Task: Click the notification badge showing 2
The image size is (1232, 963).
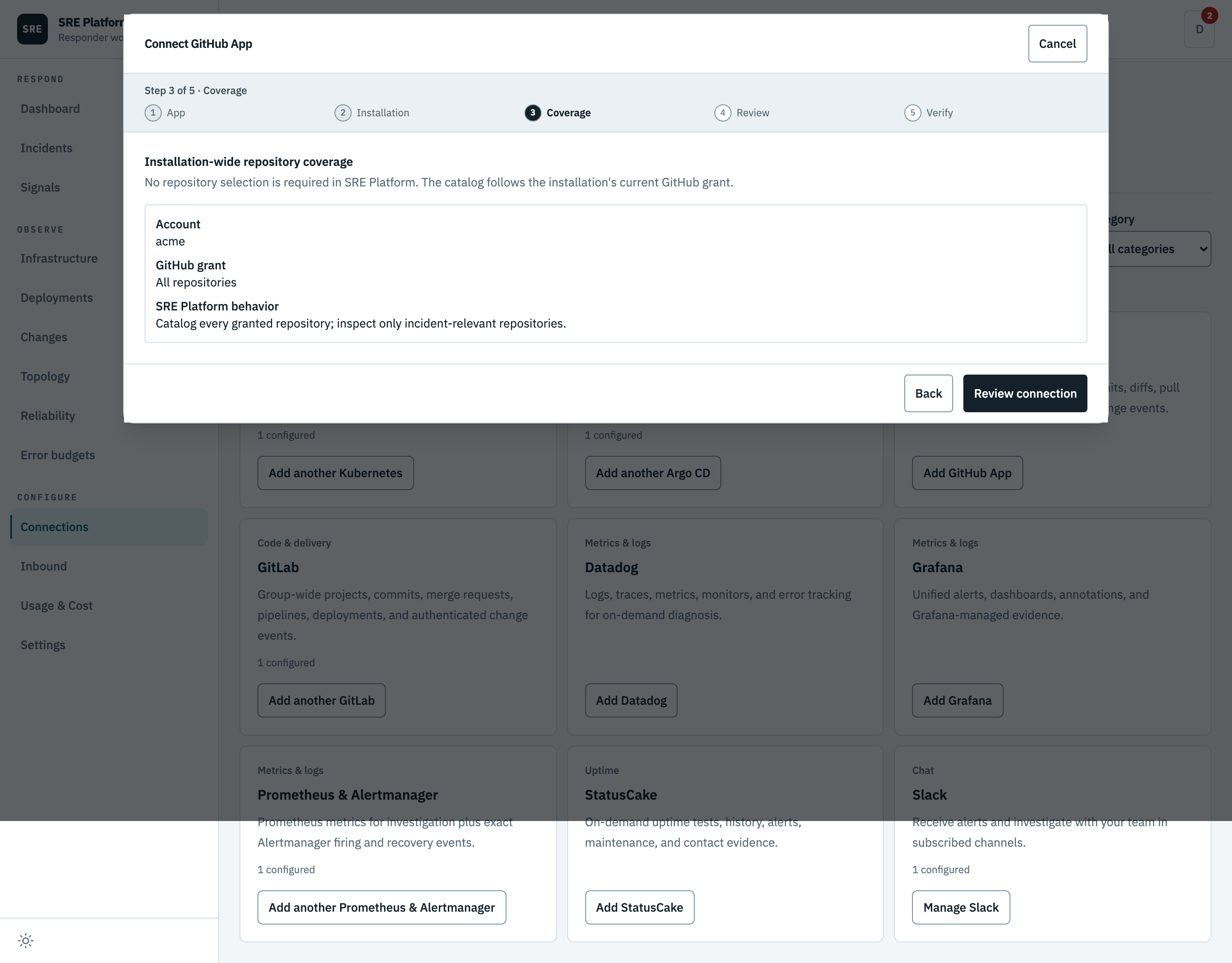Action: pos(1209,16)
